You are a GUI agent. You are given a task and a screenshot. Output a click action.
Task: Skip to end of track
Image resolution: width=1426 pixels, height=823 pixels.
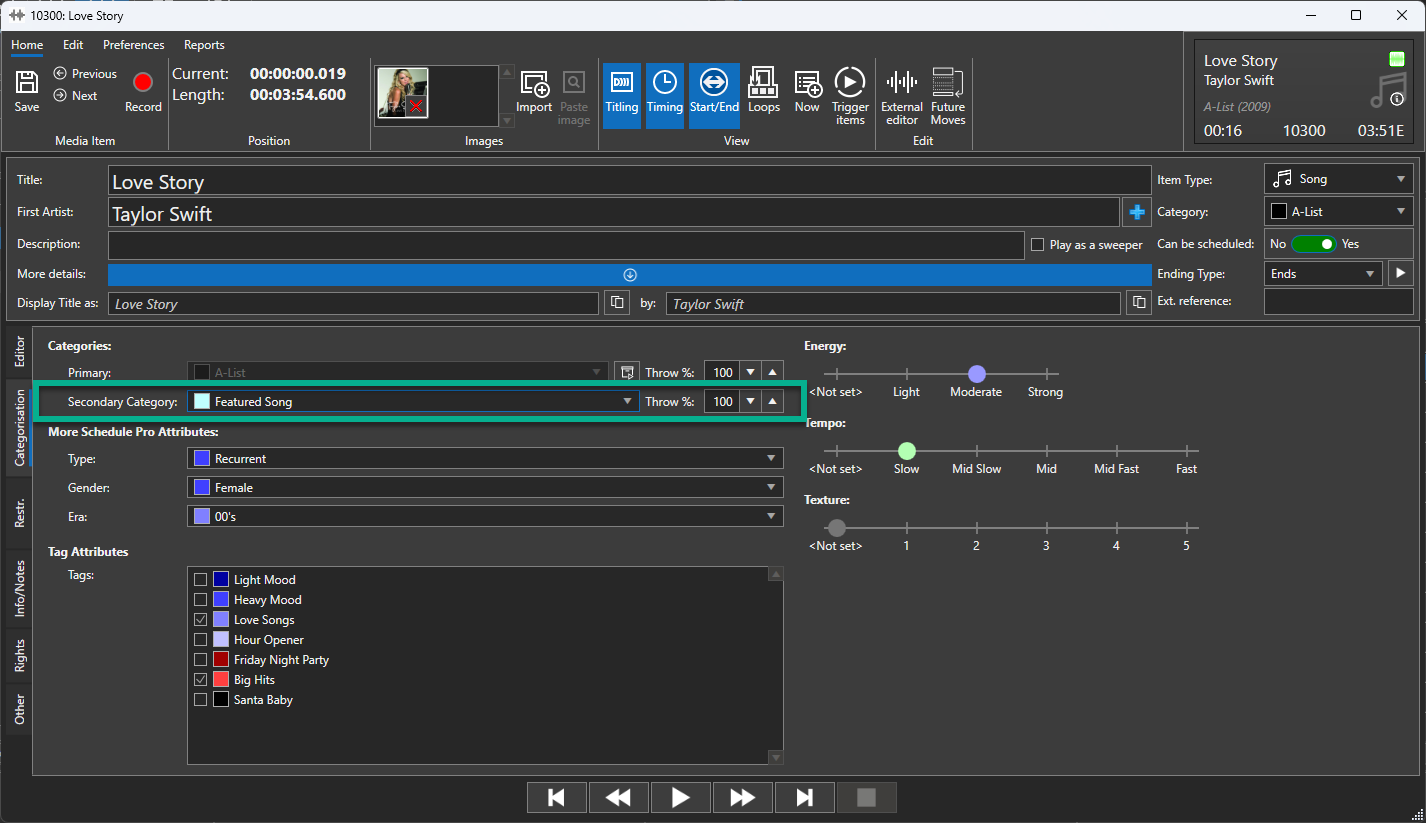coord(805,797)
